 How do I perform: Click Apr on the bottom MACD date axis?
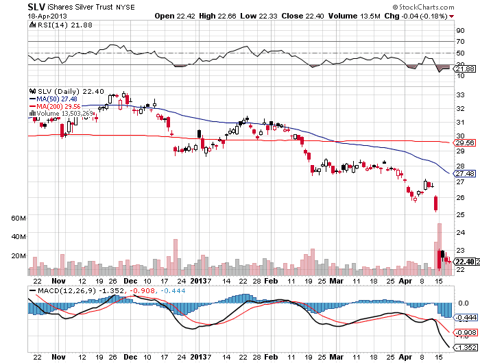click(x=405, y=357)
